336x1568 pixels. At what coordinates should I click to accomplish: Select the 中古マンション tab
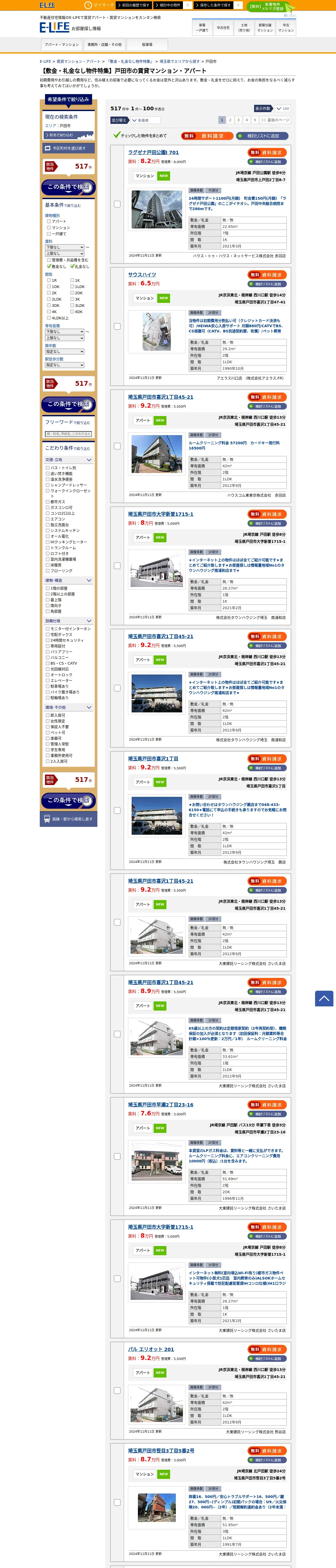pyautogui.click(x=286, y=27)
